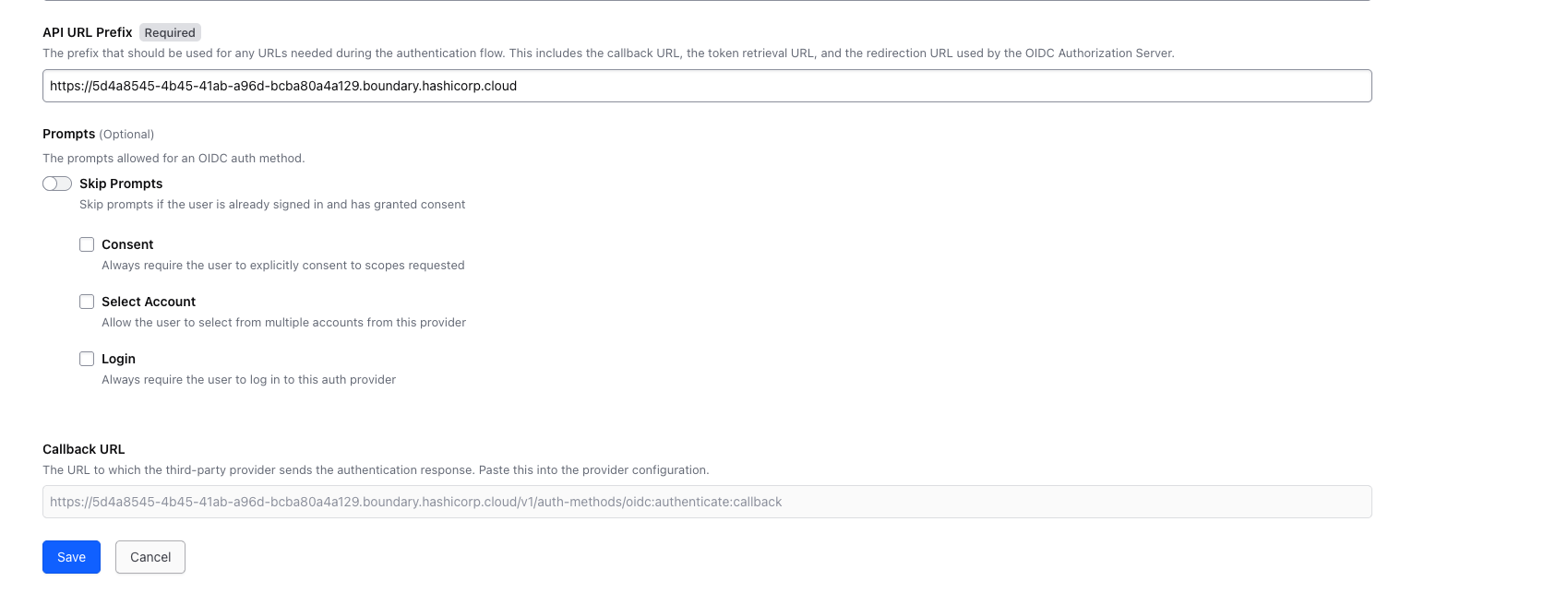This screenshot has height=593, width=1568.
Task: Click the API URL Prefix input field
Action: click(706, 86)
